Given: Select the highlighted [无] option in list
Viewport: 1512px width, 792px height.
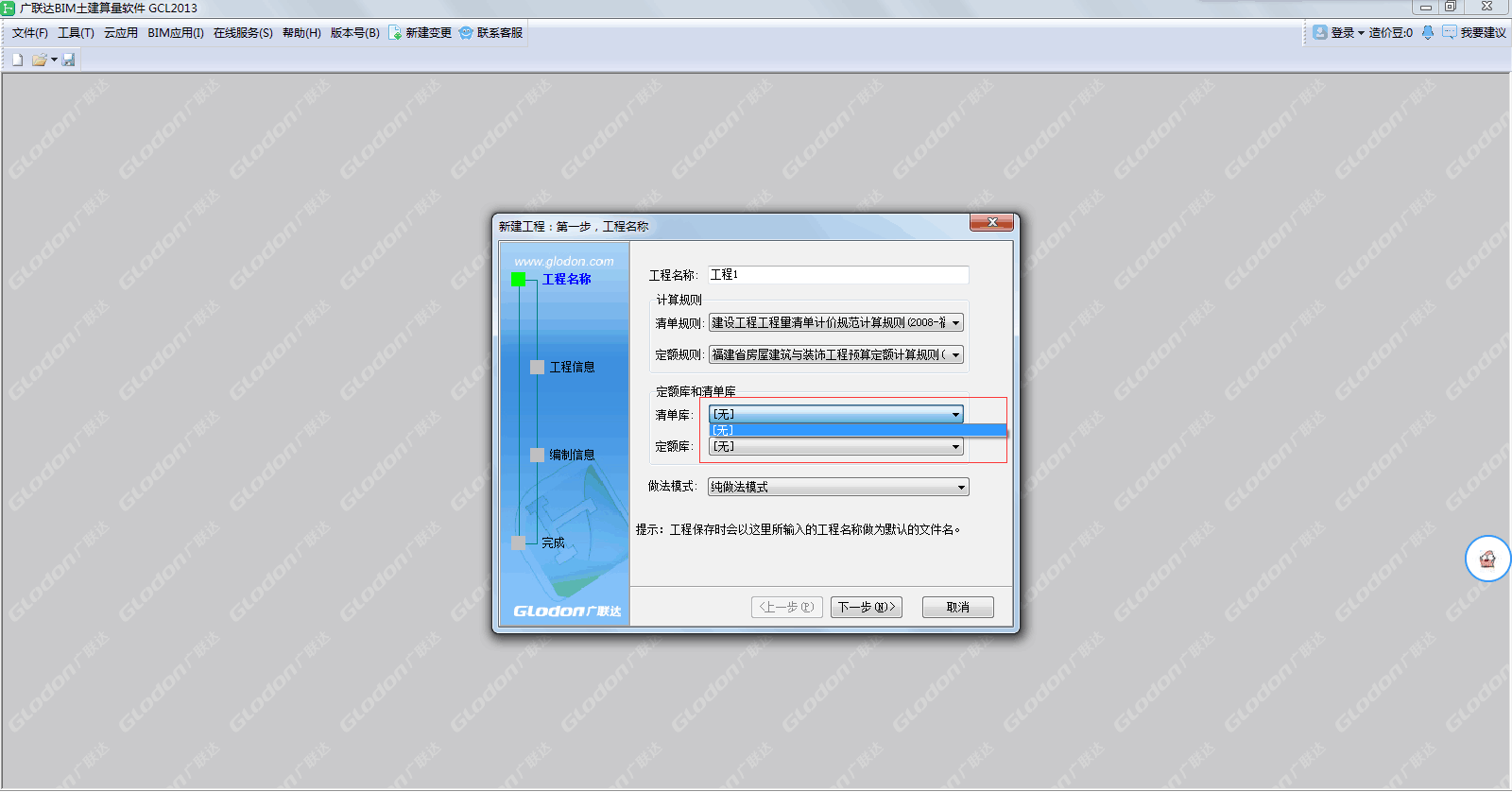Looking at the screenshot, I should tap(858, 430).
